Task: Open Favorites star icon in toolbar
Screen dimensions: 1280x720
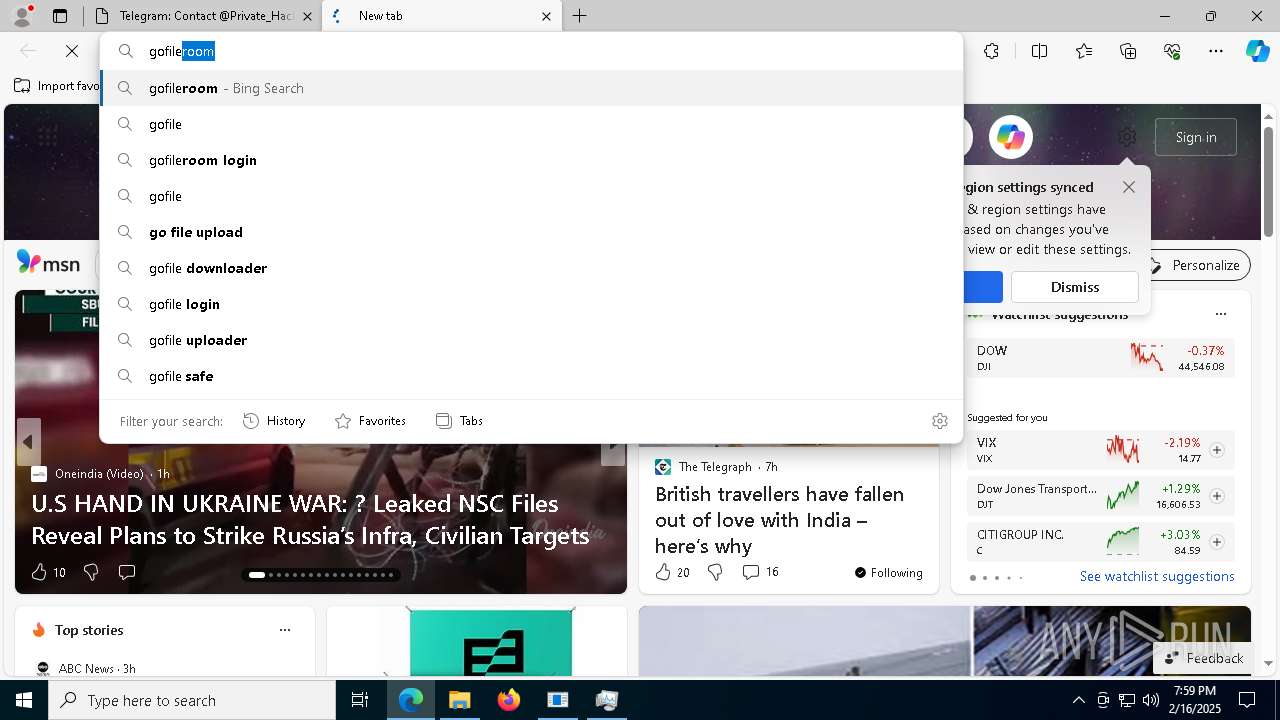Action: pos(1084,51)
